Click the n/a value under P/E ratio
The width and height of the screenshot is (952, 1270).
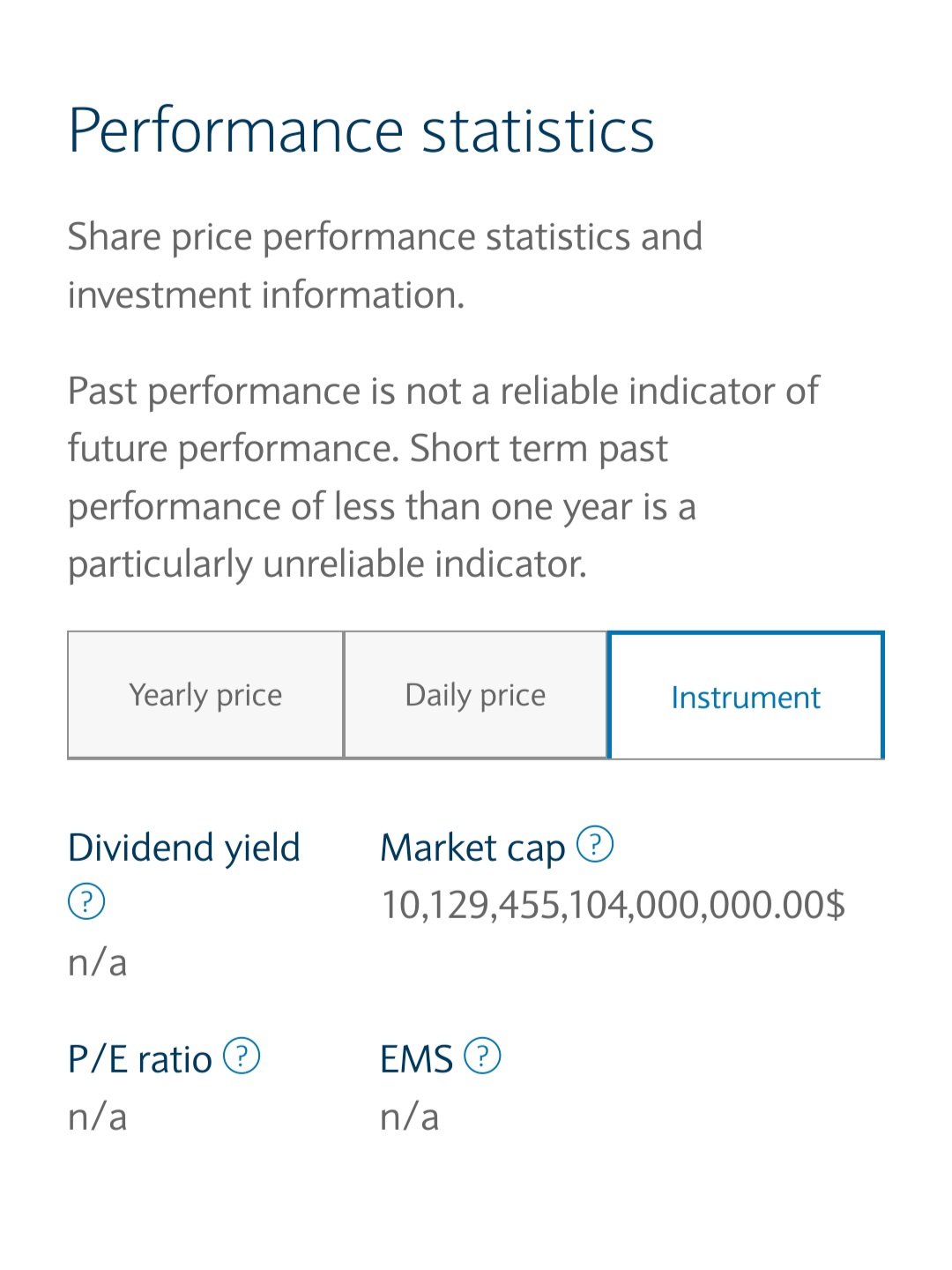[x=98, y=1117]
